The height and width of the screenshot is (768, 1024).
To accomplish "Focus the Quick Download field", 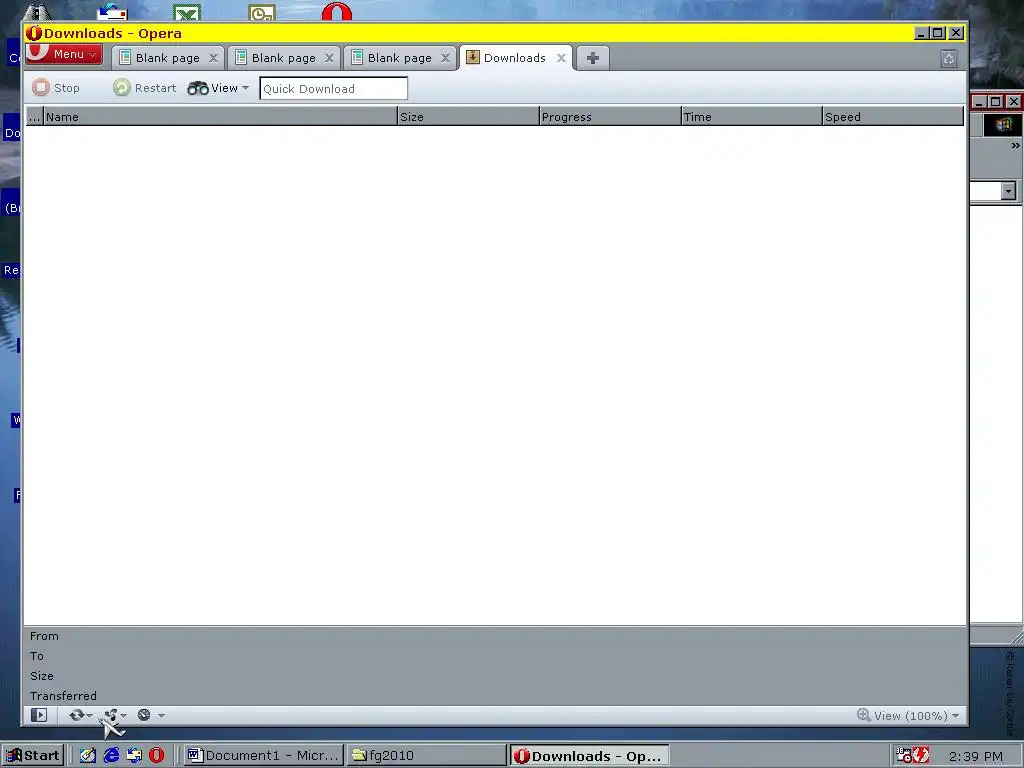I will [334, 89].
